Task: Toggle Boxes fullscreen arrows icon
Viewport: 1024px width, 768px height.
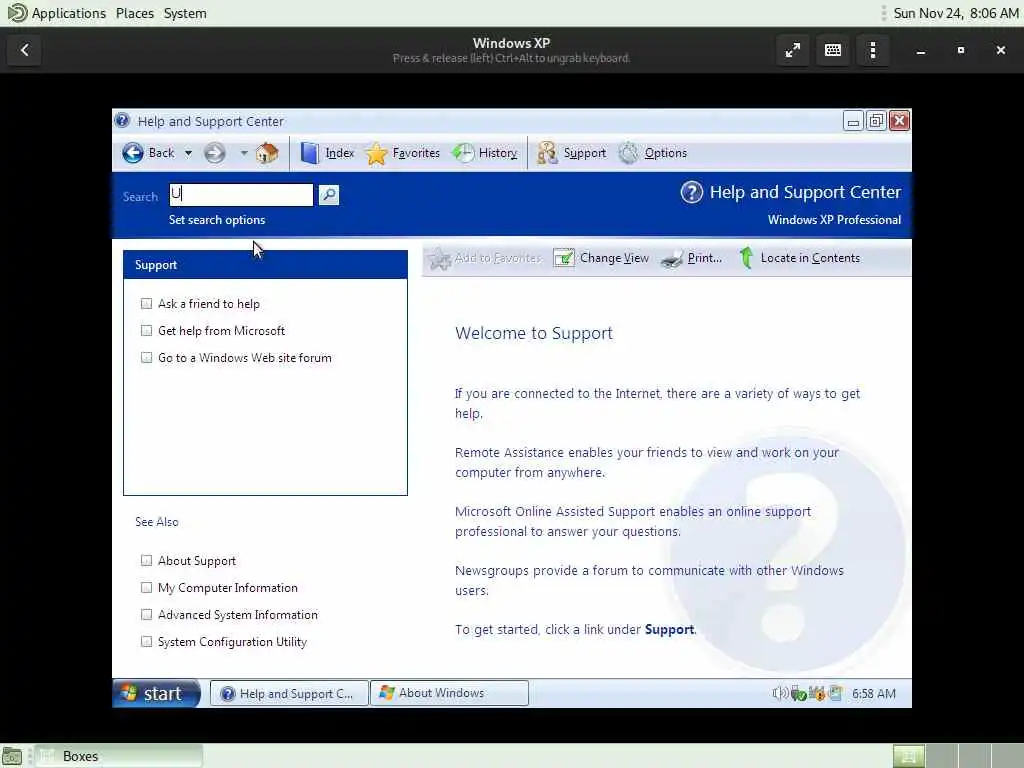Action: [x=793, y=50]
